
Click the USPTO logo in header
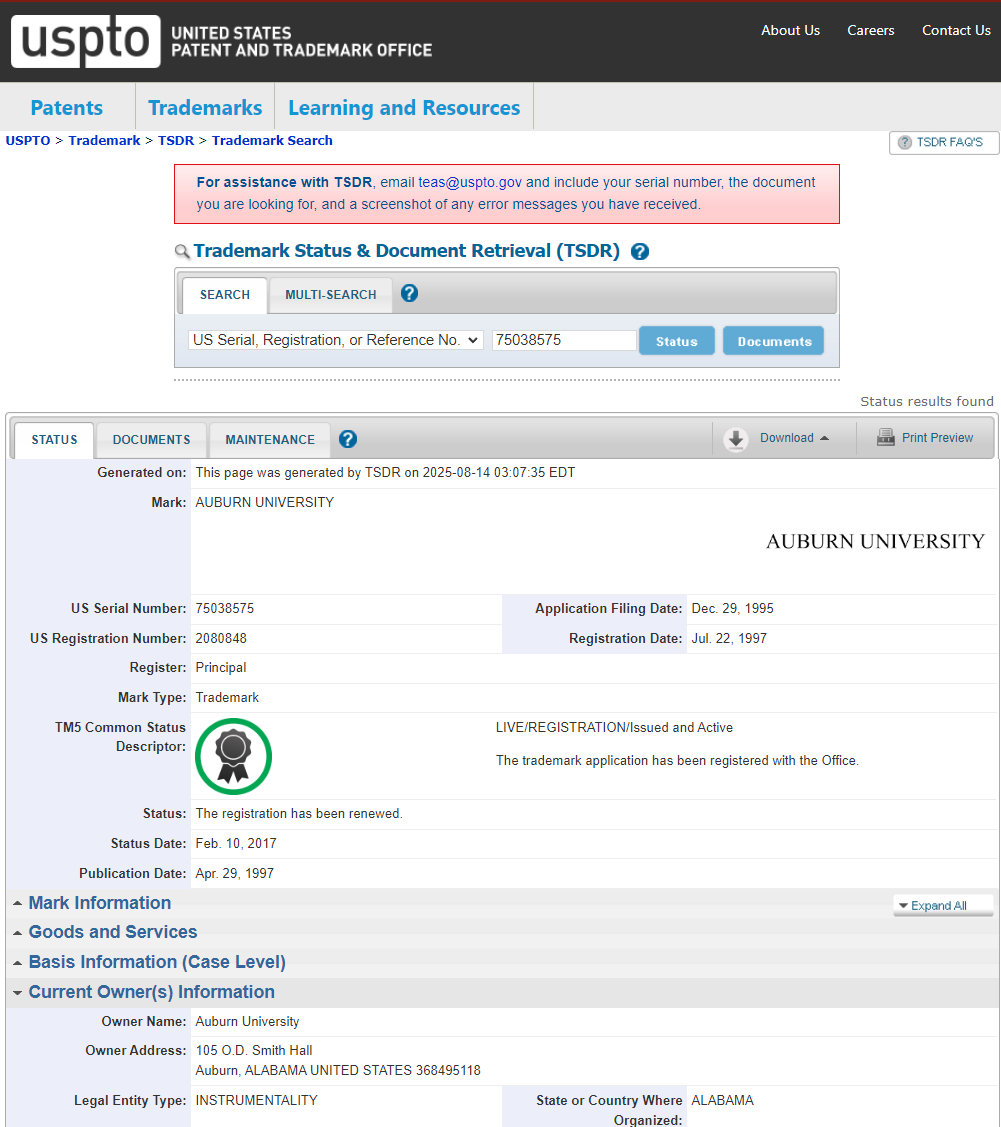[86, 41]
